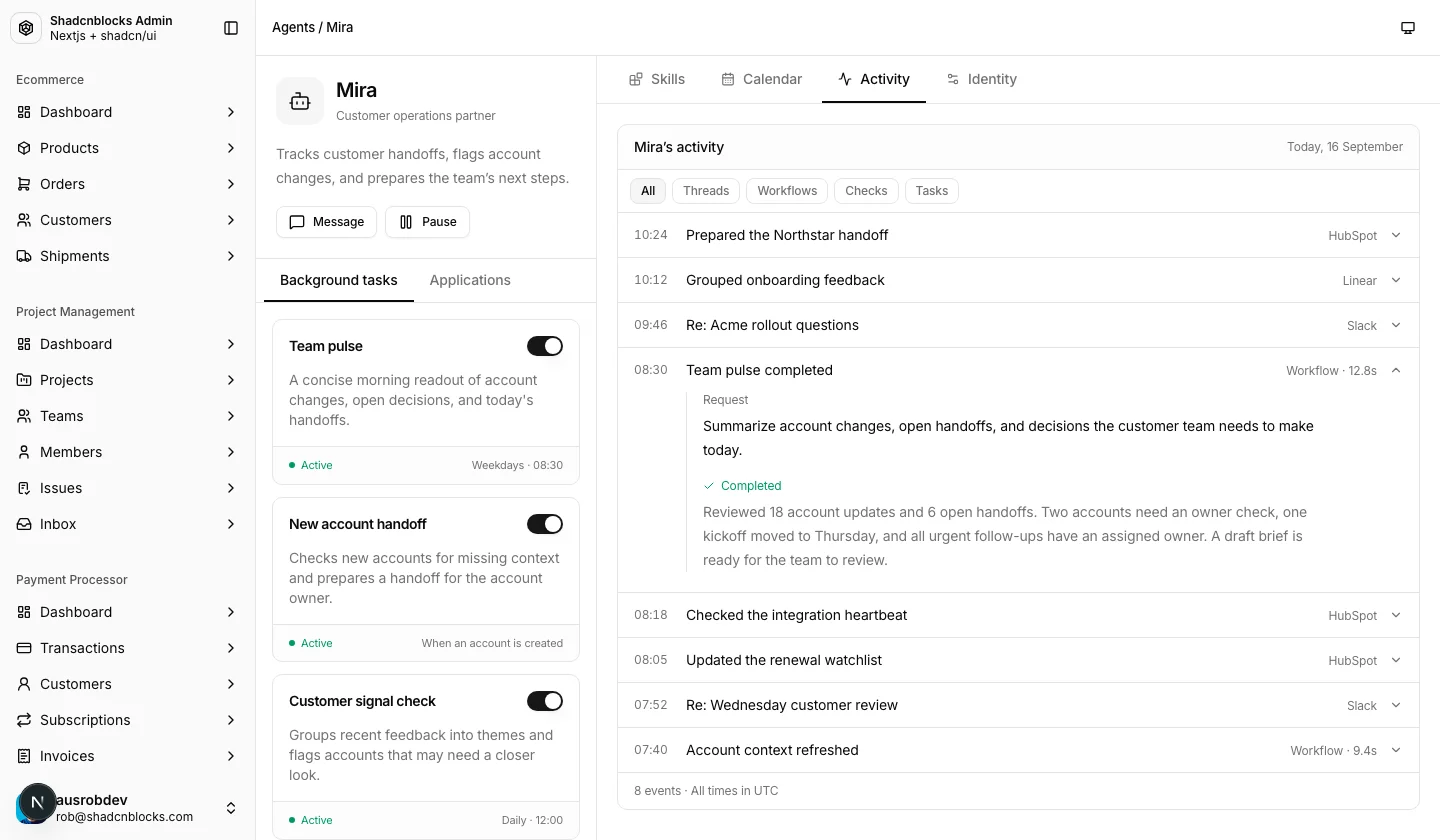Collapse the Team pulse completed row
Image resolution: width=1440 pixels, height=840 pixels.
click(1018, 370)
